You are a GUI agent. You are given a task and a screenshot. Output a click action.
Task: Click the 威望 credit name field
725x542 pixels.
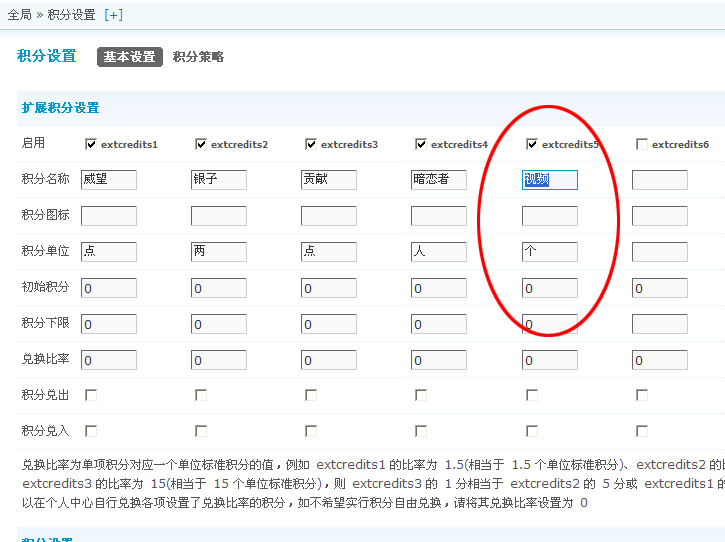pos(109,179)
